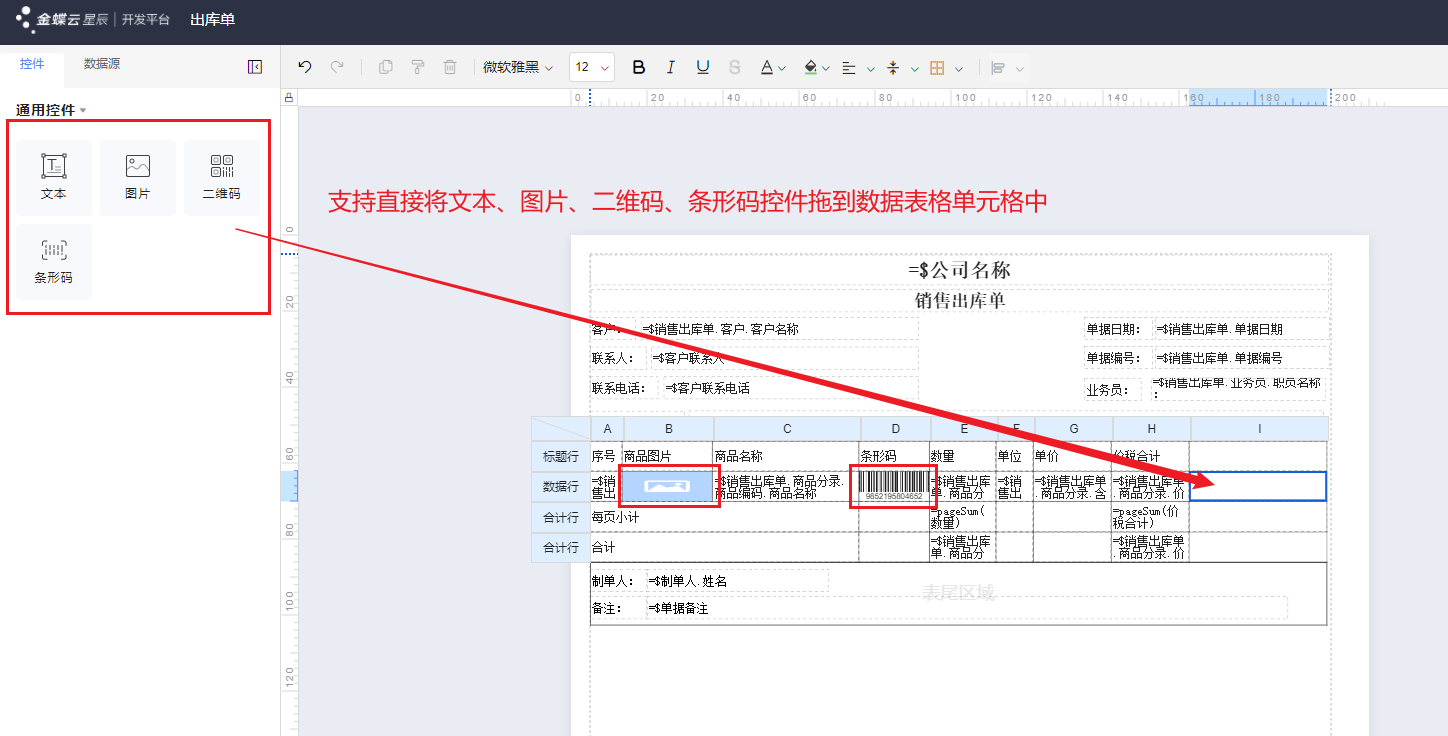Toggle strikethrough formatting
The image size is (1448, 736).
click(x=735, y=67)
